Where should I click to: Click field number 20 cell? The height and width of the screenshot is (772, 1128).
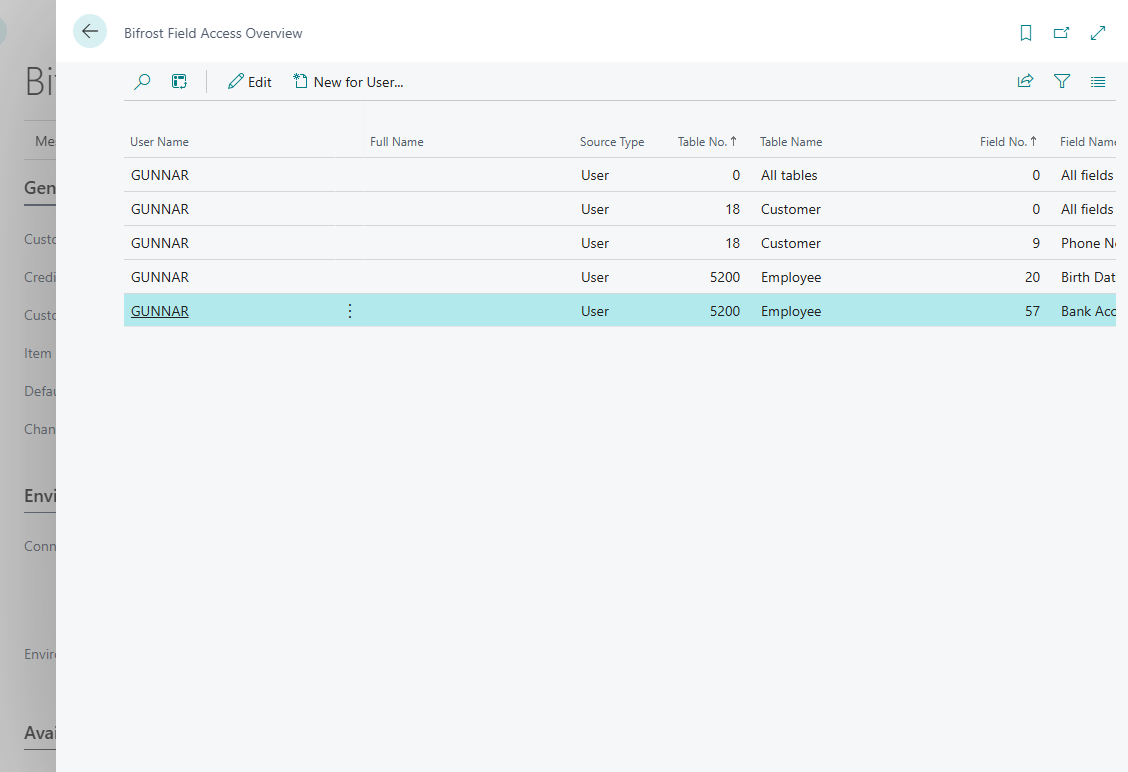coord(1032,277)
